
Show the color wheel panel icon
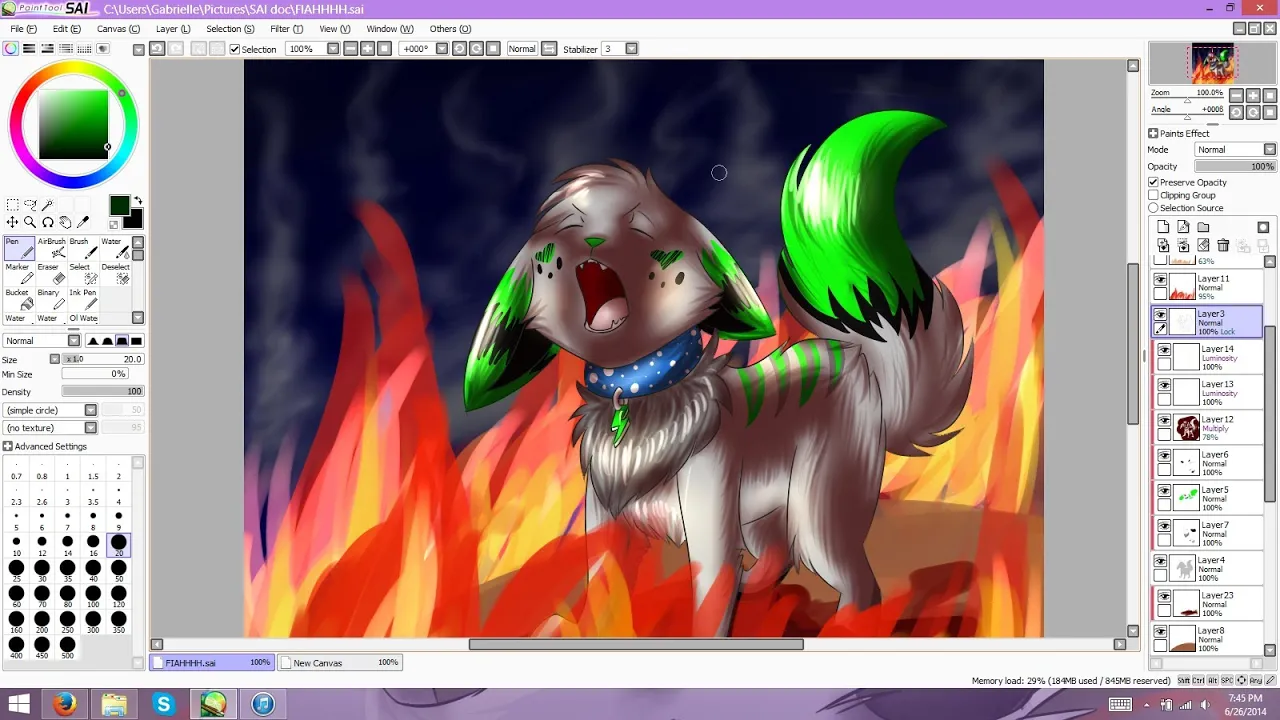click(12, 49)
